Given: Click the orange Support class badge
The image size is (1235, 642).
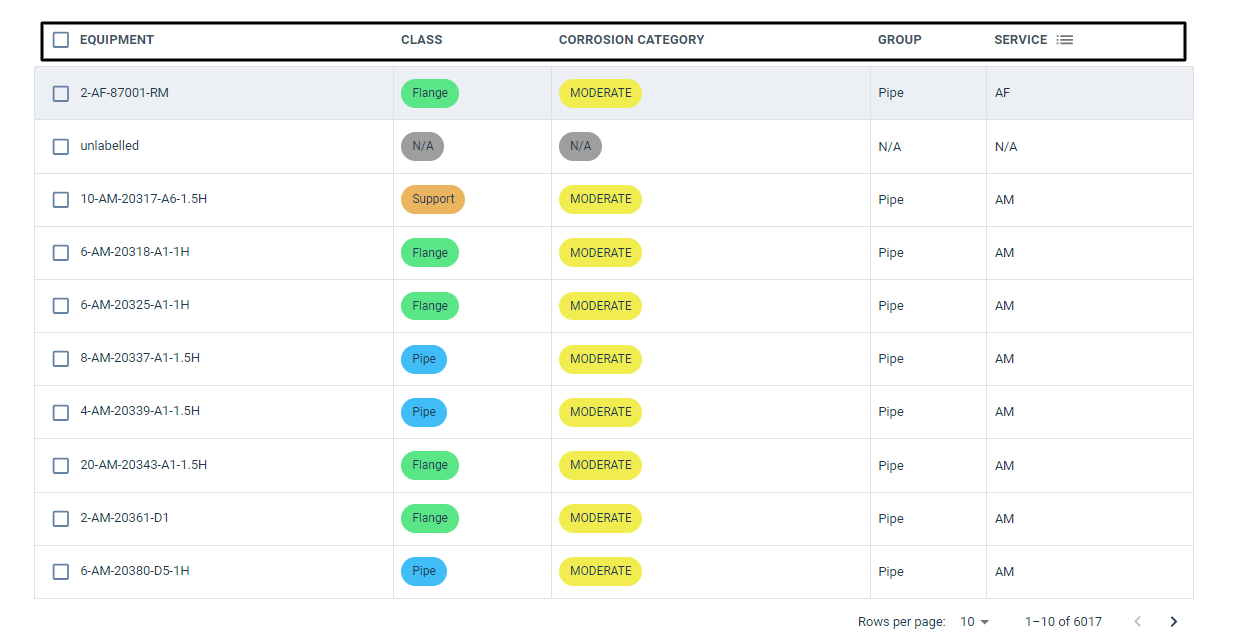Looking at the screenshot, I should [x=432, y=199].
